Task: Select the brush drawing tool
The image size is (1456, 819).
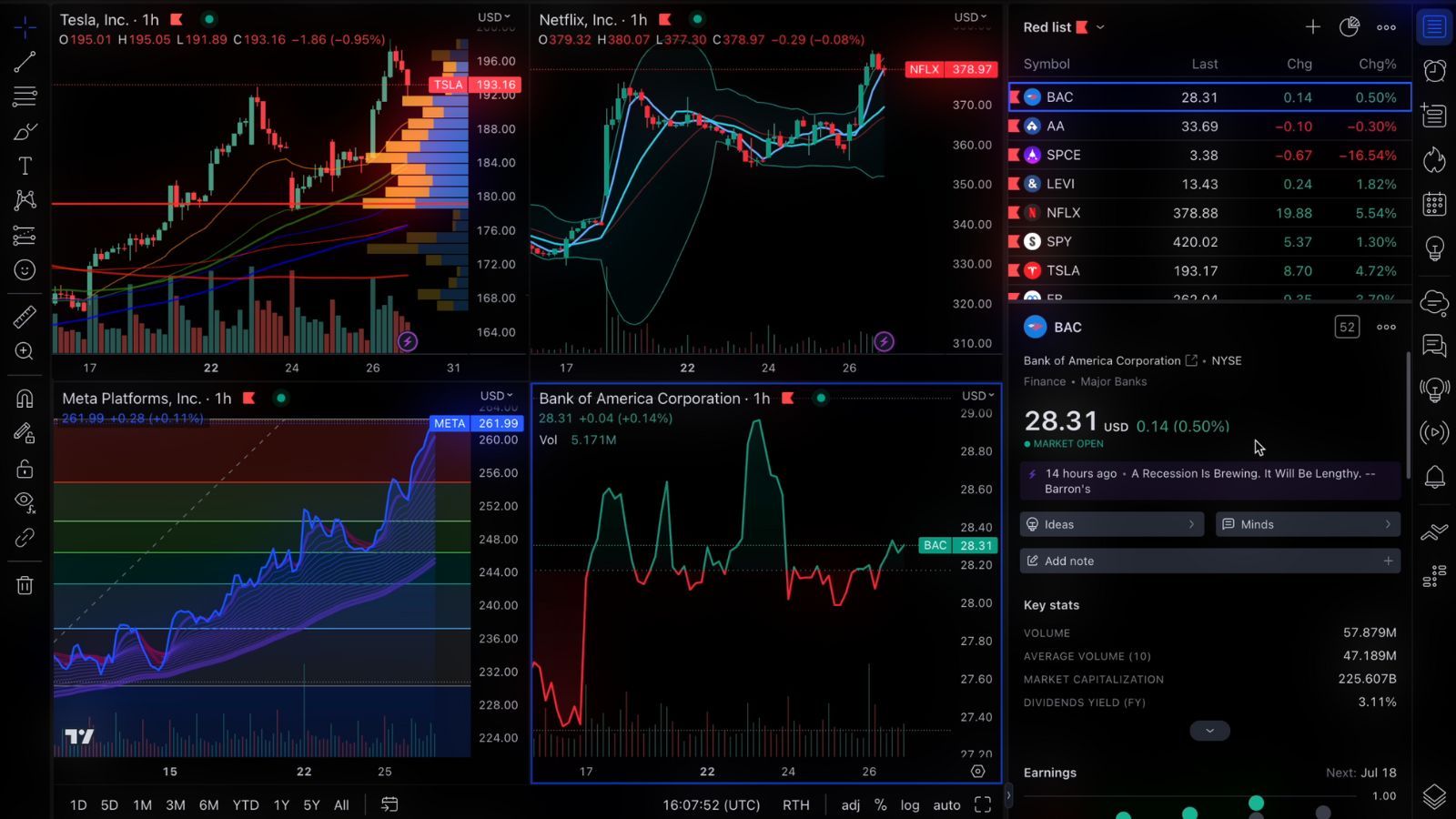Action: coord(25,131)
